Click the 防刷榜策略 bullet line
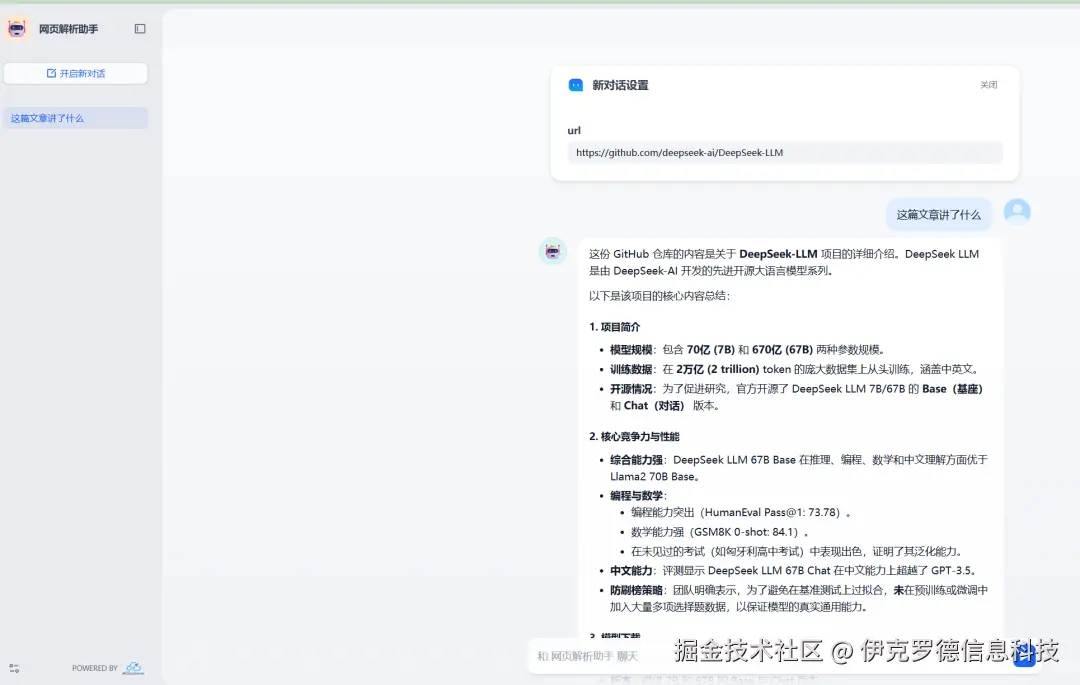The width and height of the screenshot is (1080, 685). (x=799, y=598)
